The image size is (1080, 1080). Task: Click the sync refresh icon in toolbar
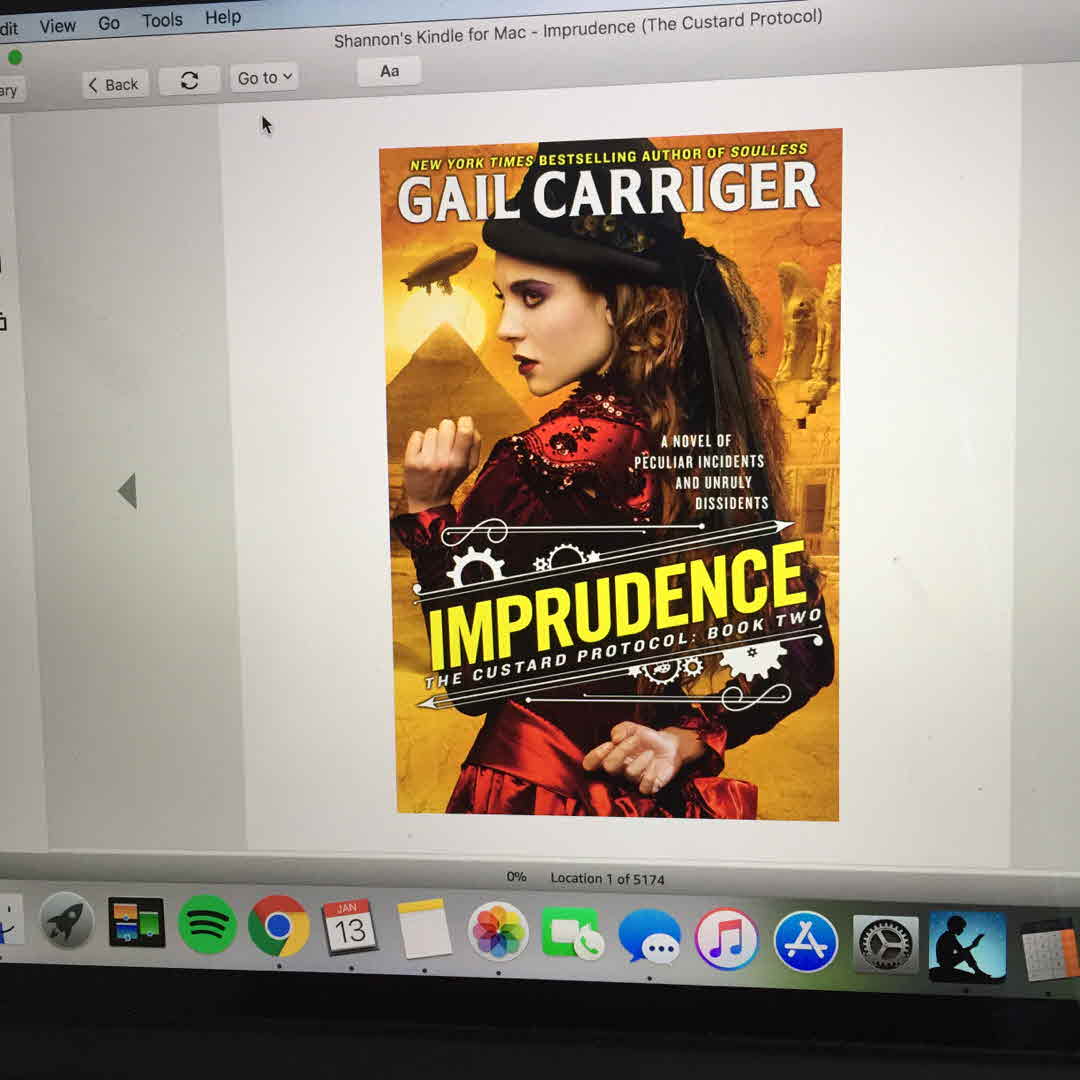click(x=189, y=81)
